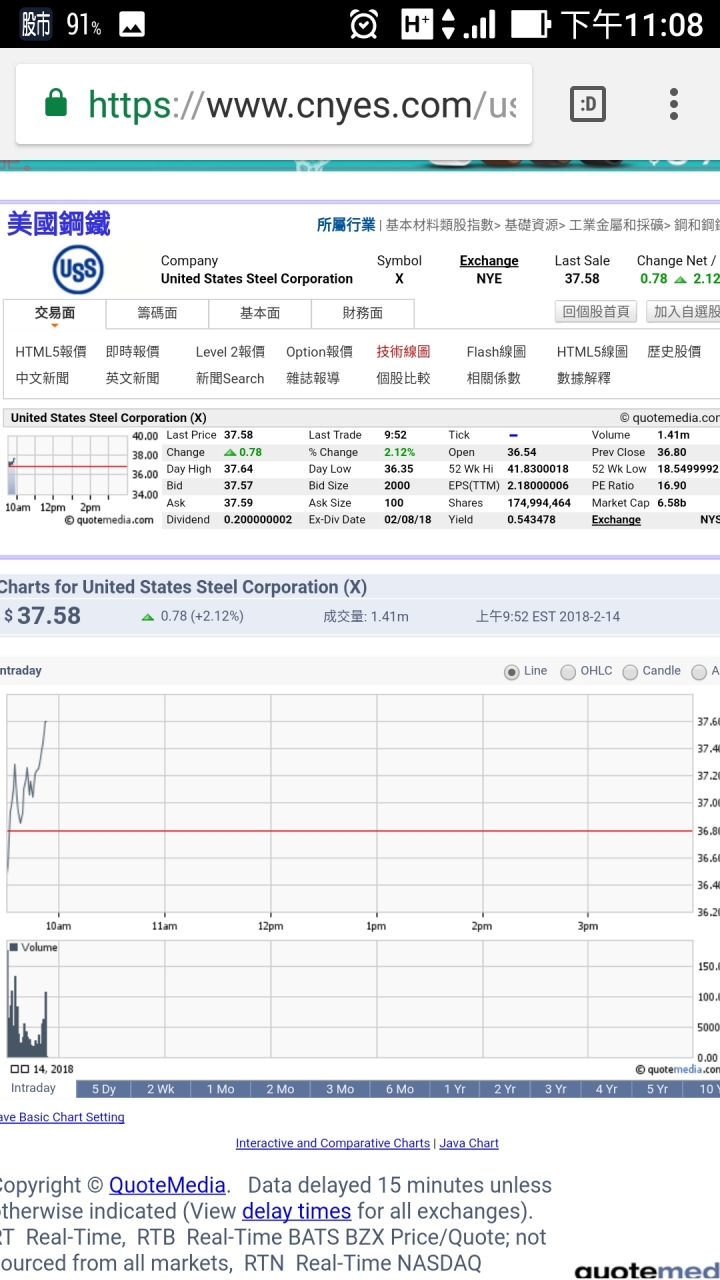Select the Line chart type radio

tap(512, 672)
